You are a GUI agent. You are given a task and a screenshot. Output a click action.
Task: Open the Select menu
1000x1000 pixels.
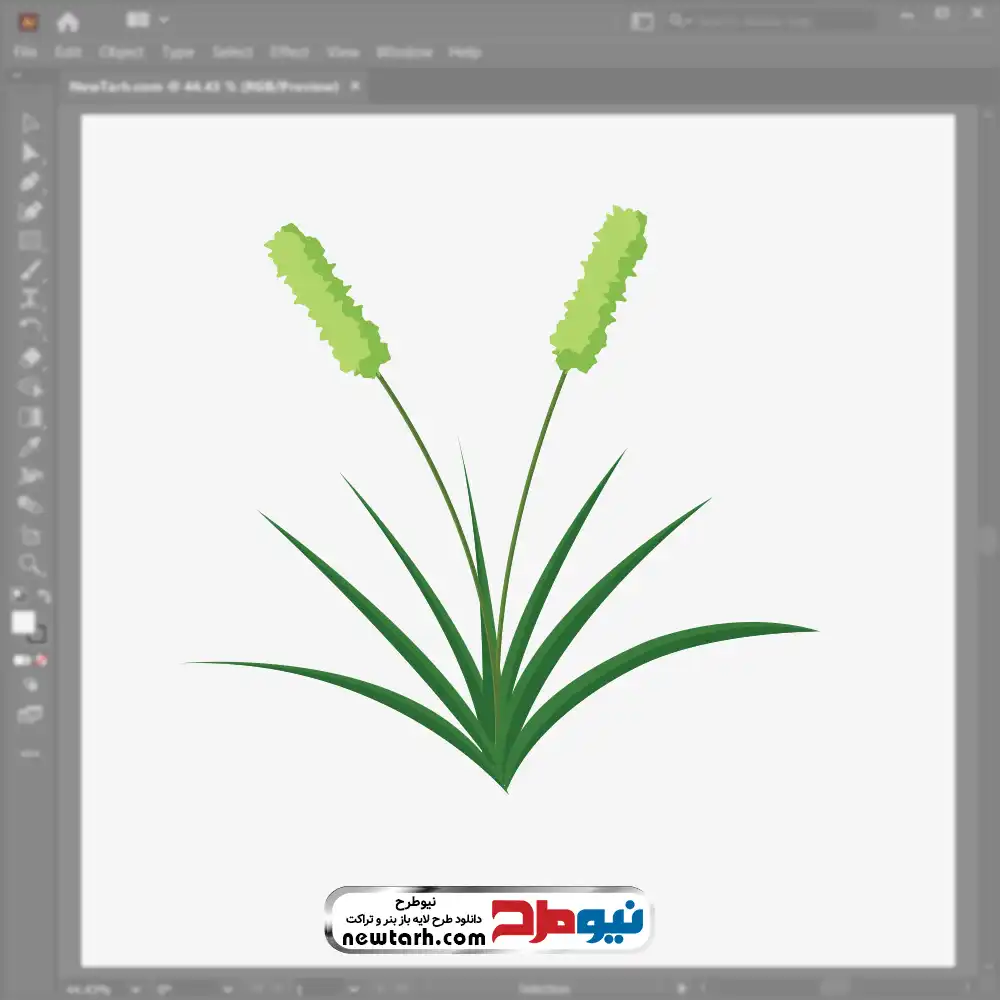(x=232, y=52)
